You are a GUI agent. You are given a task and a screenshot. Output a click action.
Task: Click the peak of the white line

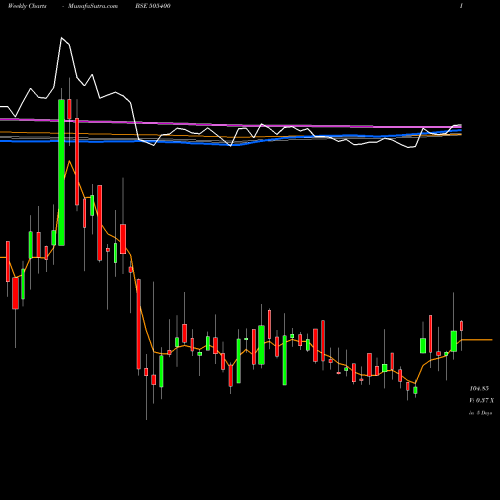[x=62, y=38]
